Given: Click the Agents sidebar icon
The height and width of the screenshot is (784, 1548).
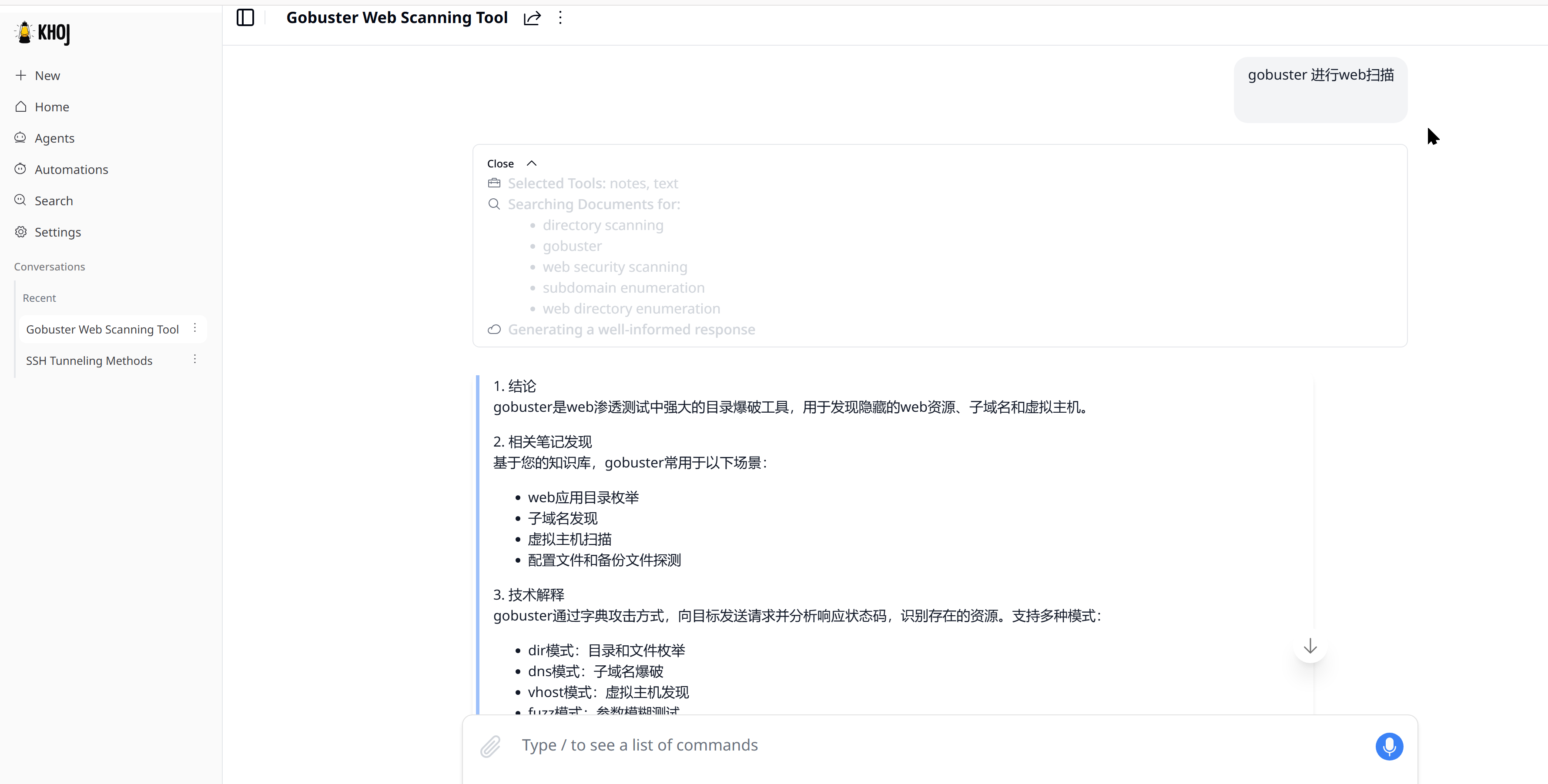Looking at the screenshot, I should [x=20, y=137].
